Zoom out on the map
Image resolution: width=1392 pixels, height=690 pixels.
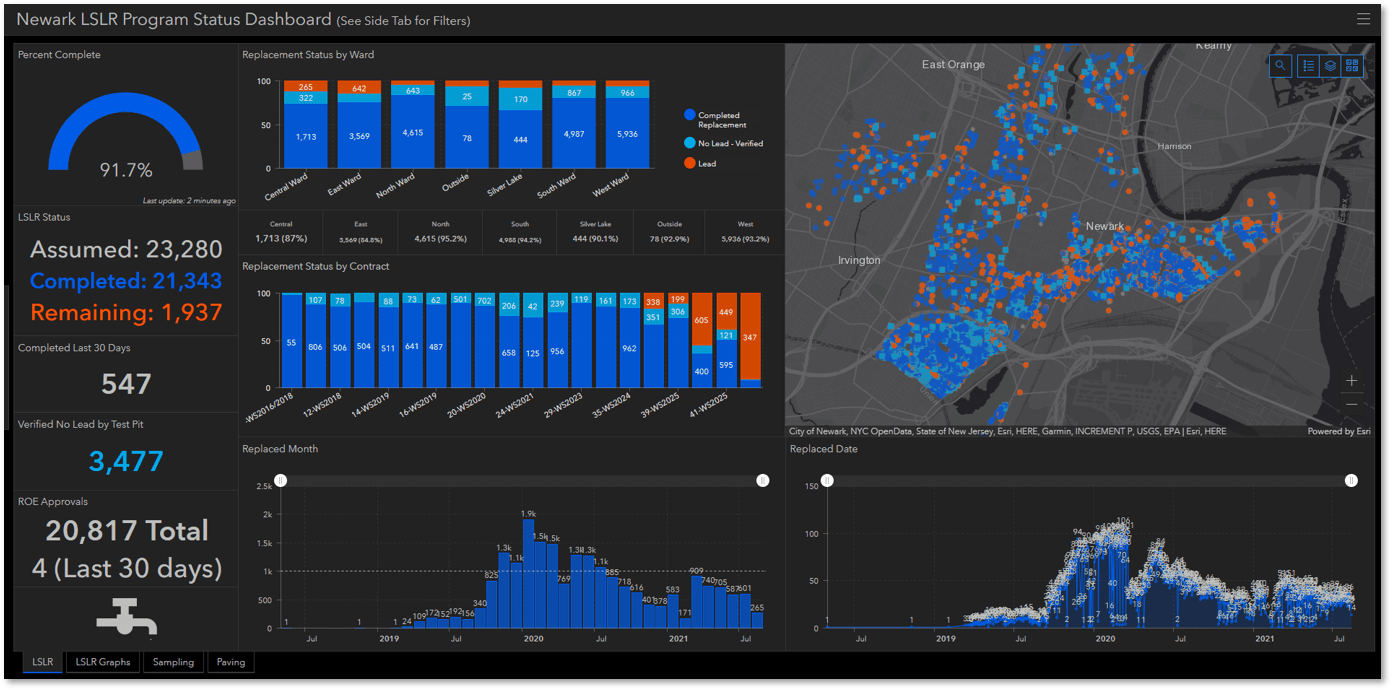tap(1351, 404)
